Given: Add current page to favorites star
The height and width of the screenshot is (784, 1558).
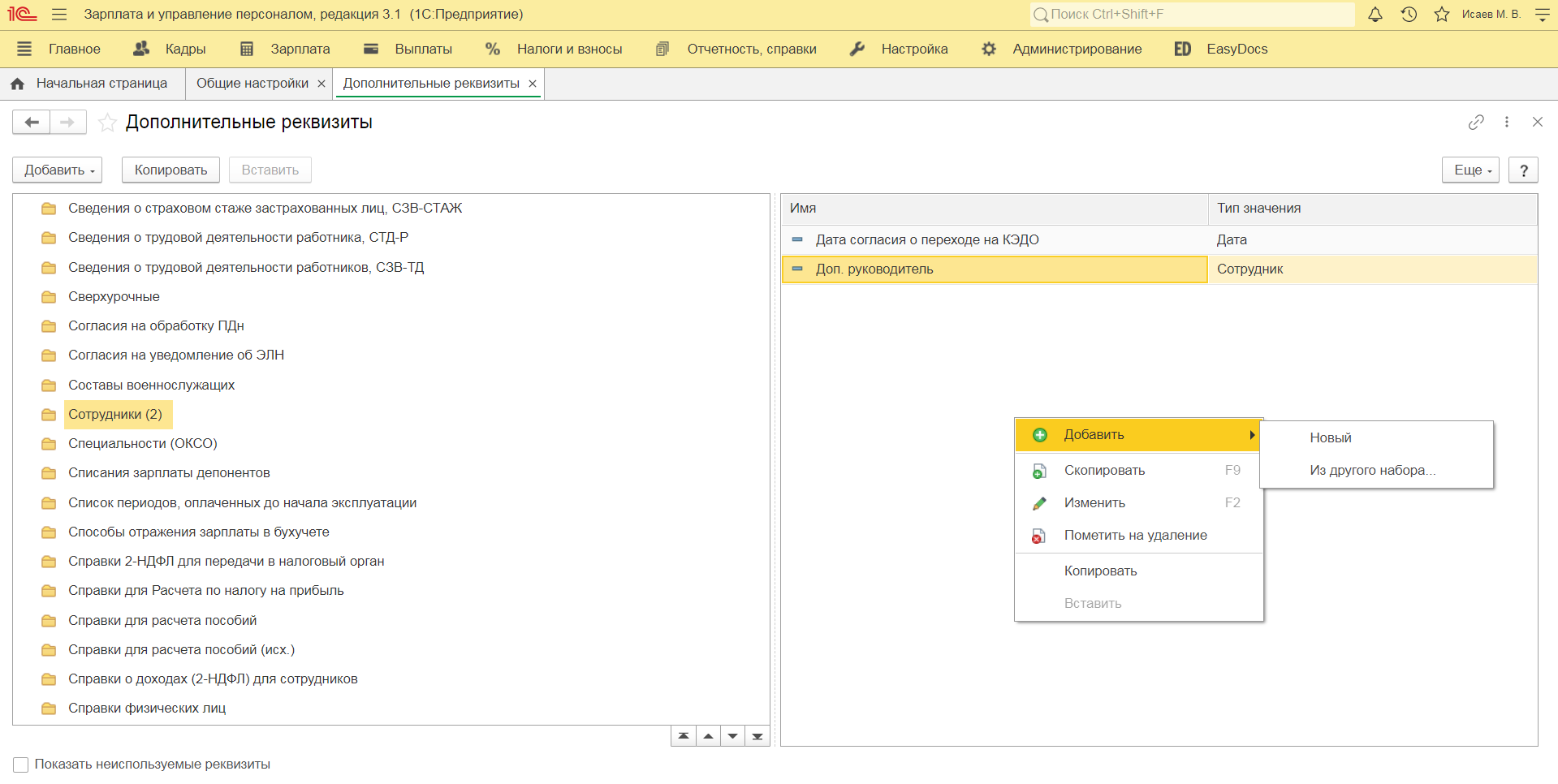Looking at the screenshot, I should tap(107, 123).
